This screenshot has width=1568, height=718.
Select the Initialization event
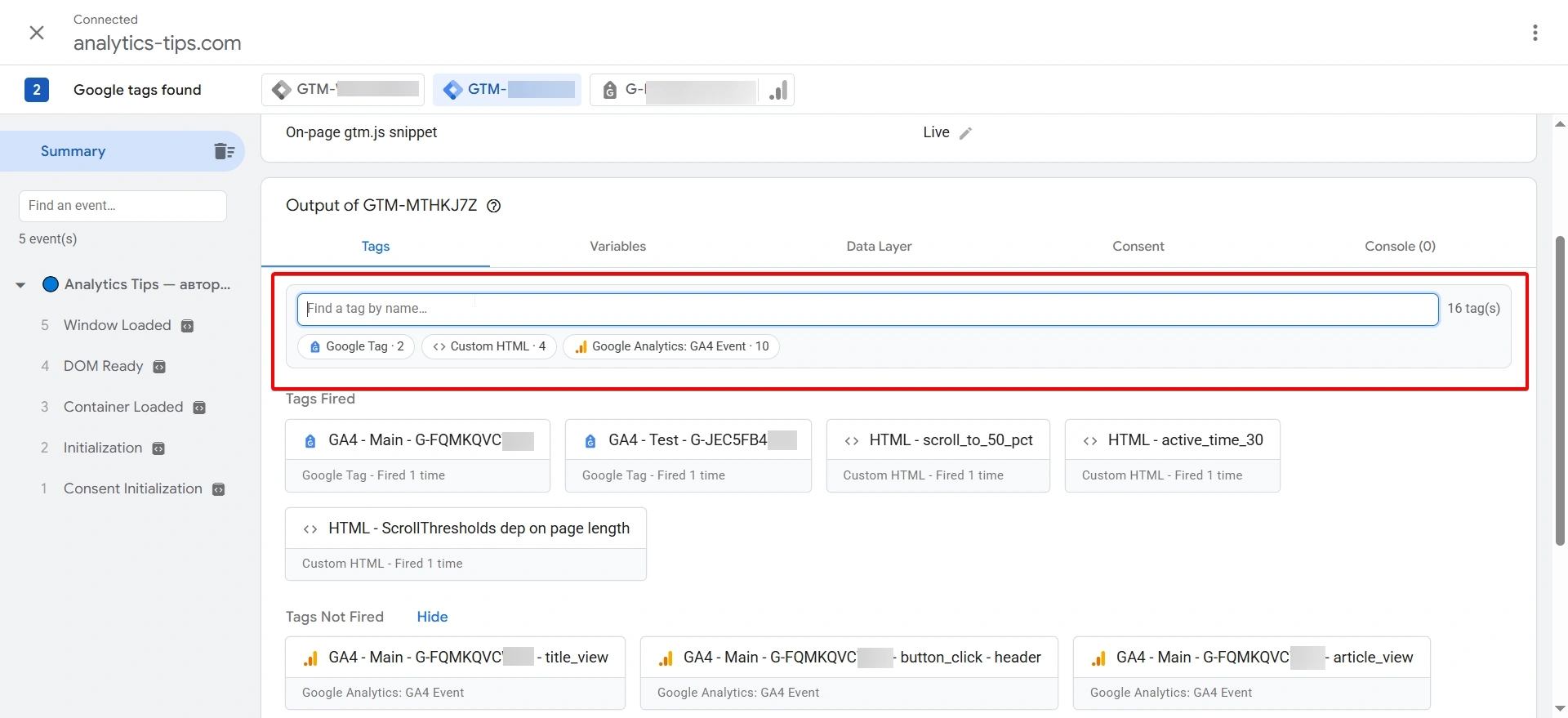103,448
